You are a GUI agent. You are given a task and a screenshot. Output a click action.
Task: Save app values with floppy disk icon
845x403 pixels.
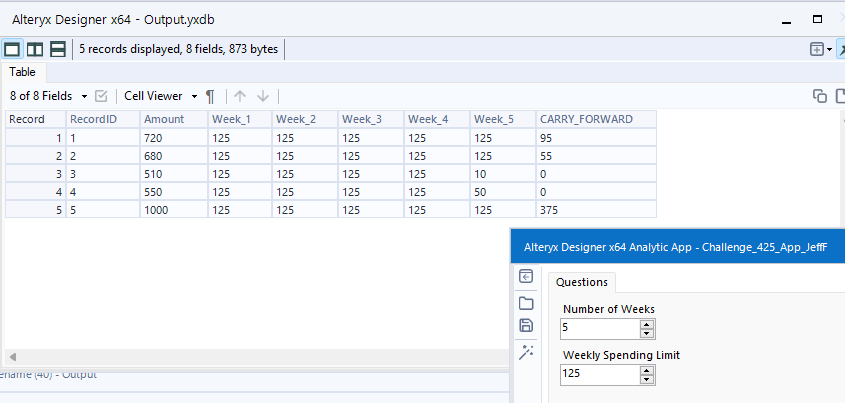(x=526, y=325)
